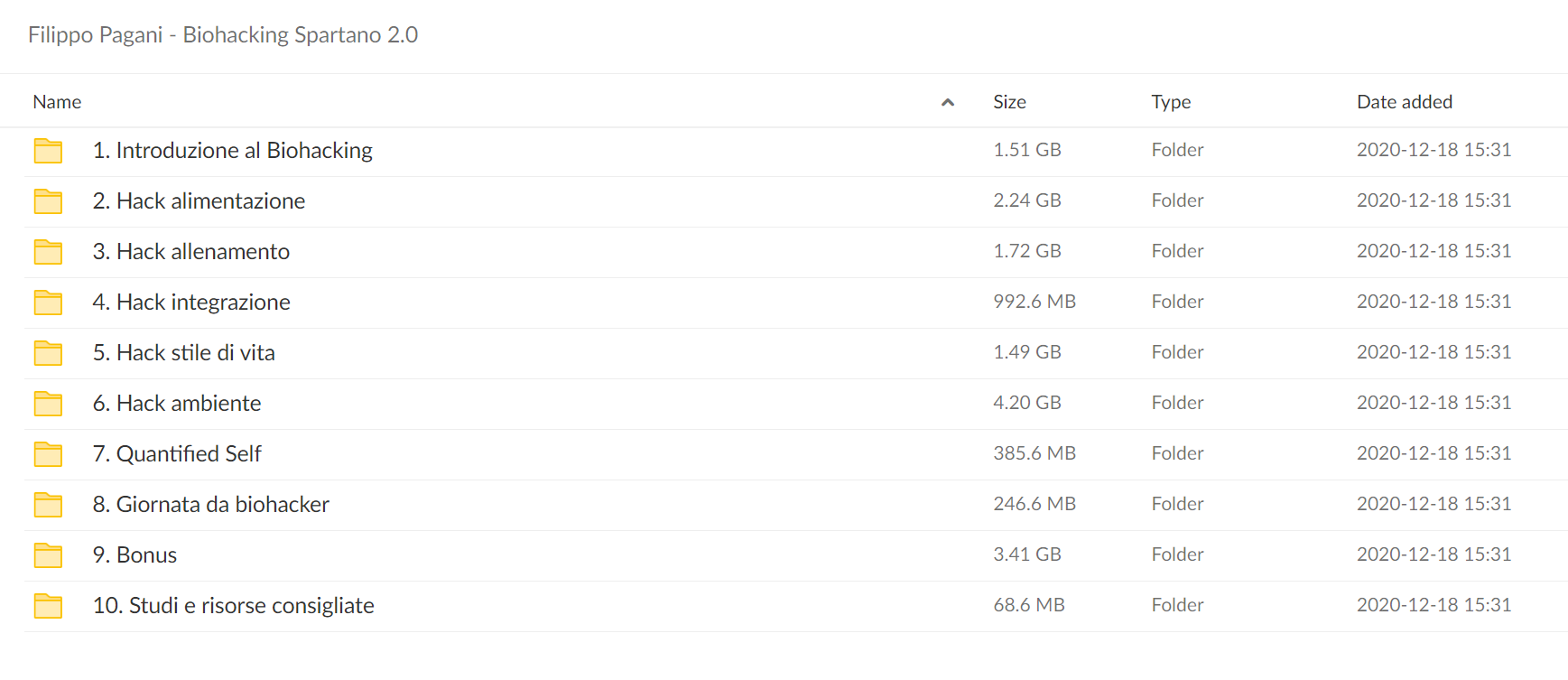Open the 10. Studi e risorse consigliate folder
Screen dimensions: 1568x680
[234, 605]
